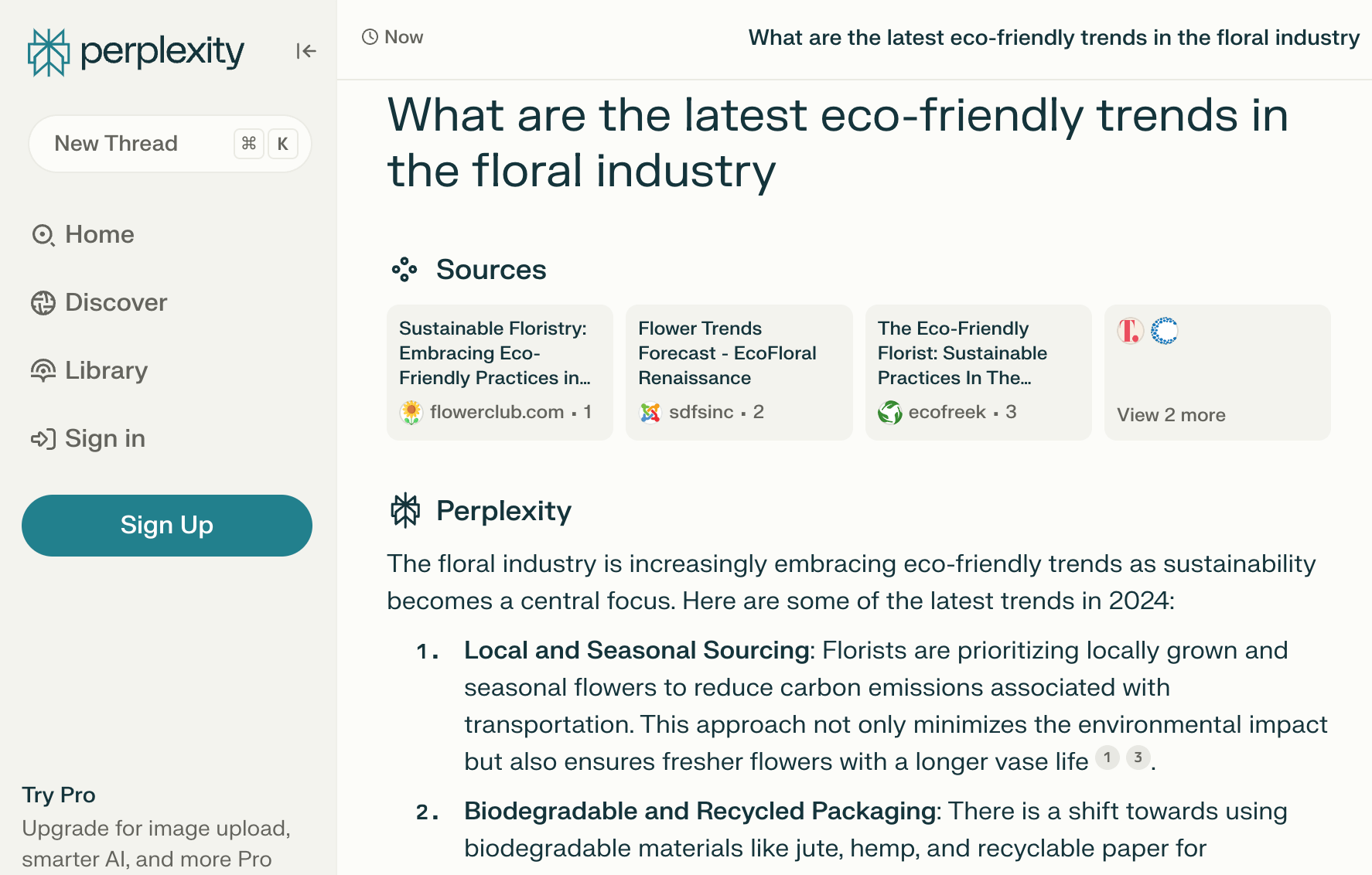Collapse the sidebar with the arrow icon
Image resolution: width=1372 pixels, height=875 pixels.
point(306,51)
